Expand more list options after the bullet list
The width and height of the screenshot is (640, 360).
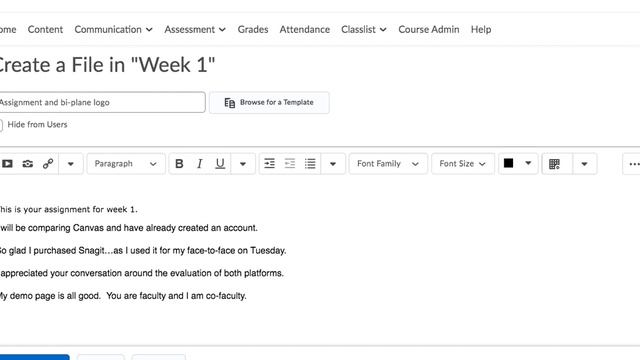[333, 164]
